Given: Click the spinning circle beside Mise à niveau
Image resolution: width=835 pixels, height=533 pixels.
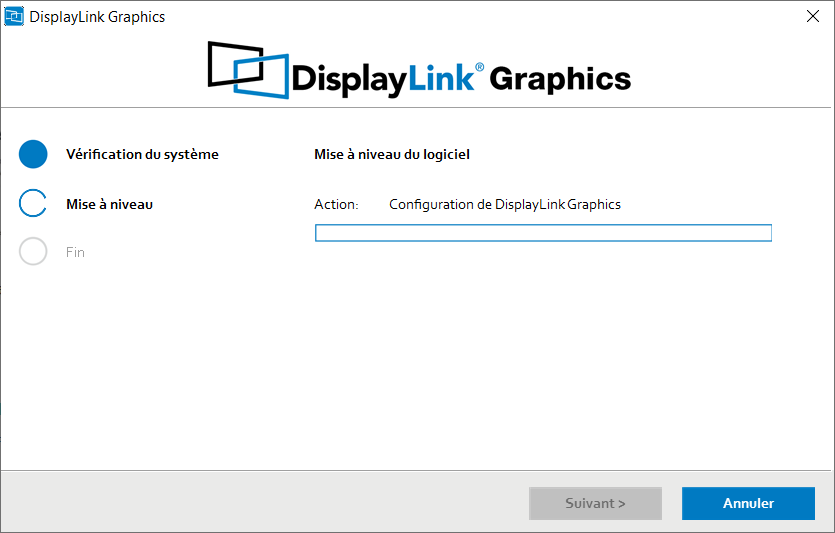Looking at the screenshot, I should coord(33,203).
